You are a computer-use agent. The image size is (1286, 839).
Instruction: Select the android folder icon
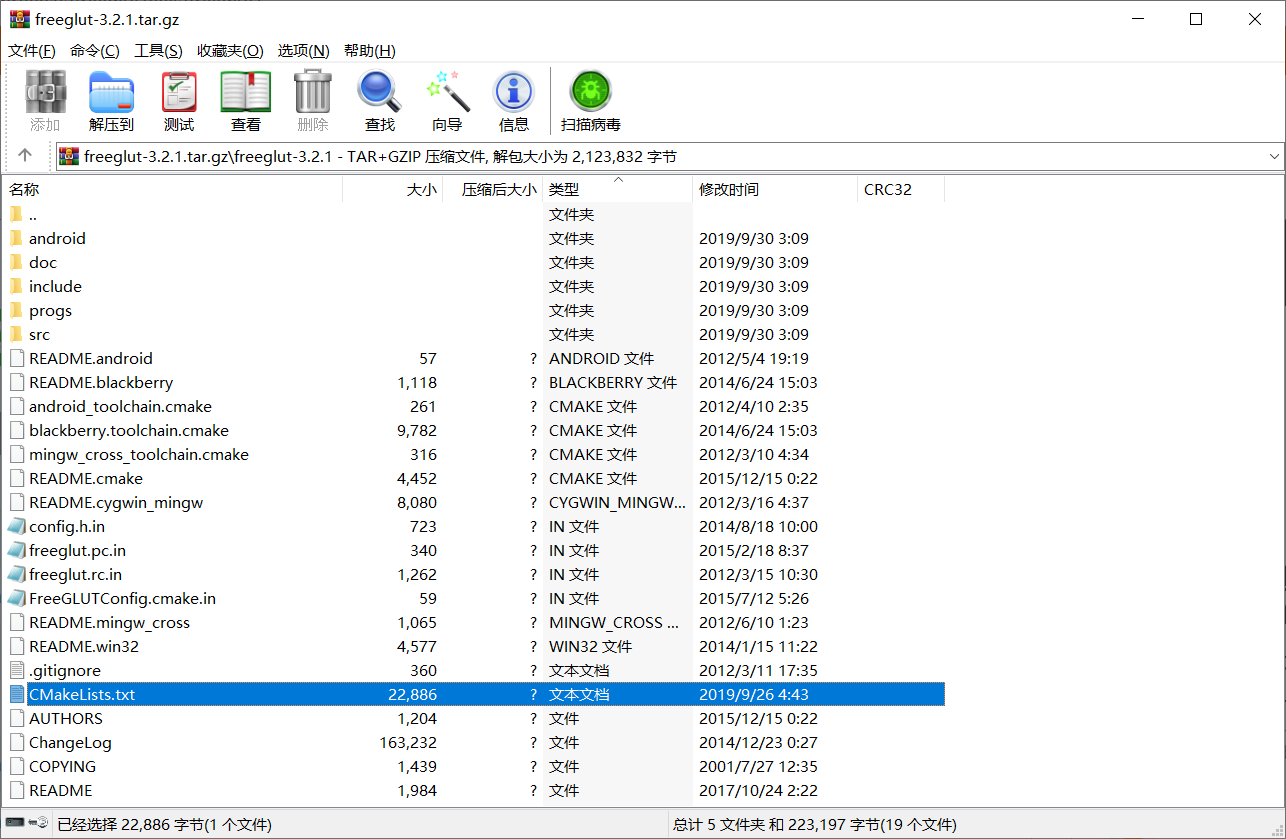coord(16,238)
